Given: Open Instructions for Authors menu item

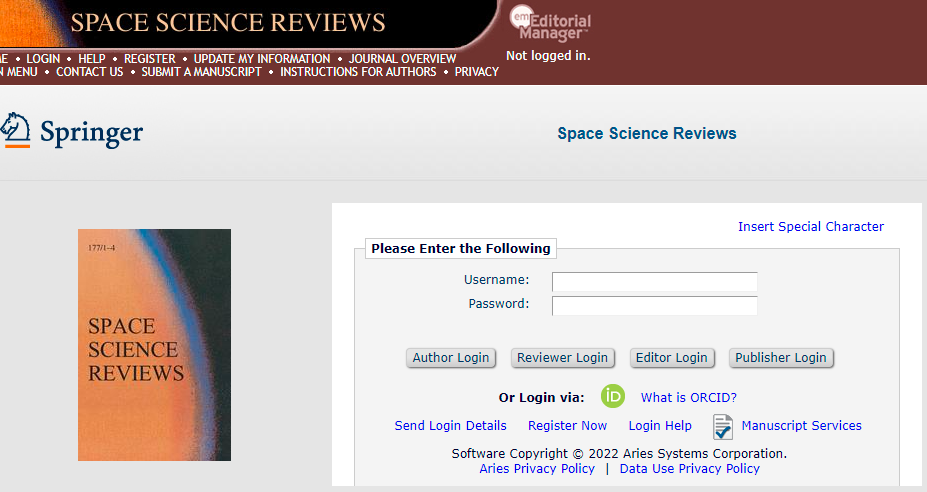Looking at the screenshot, I should pyautogui.click(x=358, y=72).
